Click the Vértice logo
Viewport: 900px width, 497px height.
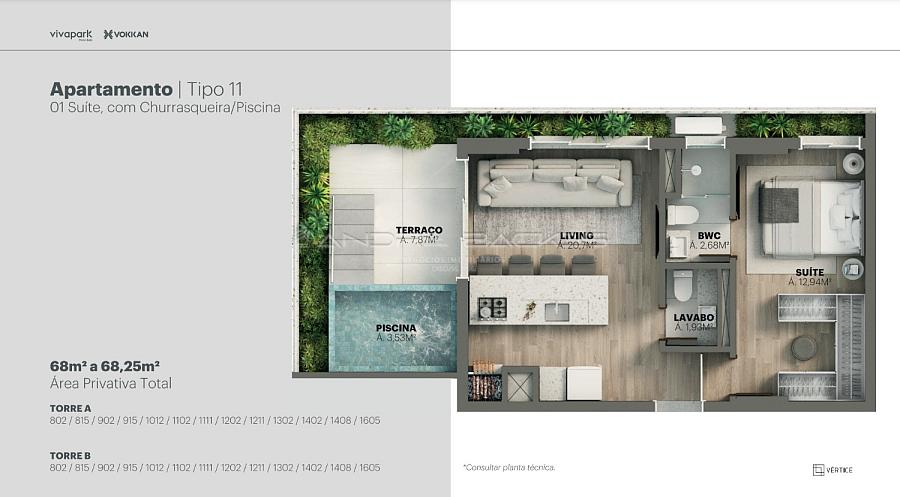click(833, 469)
